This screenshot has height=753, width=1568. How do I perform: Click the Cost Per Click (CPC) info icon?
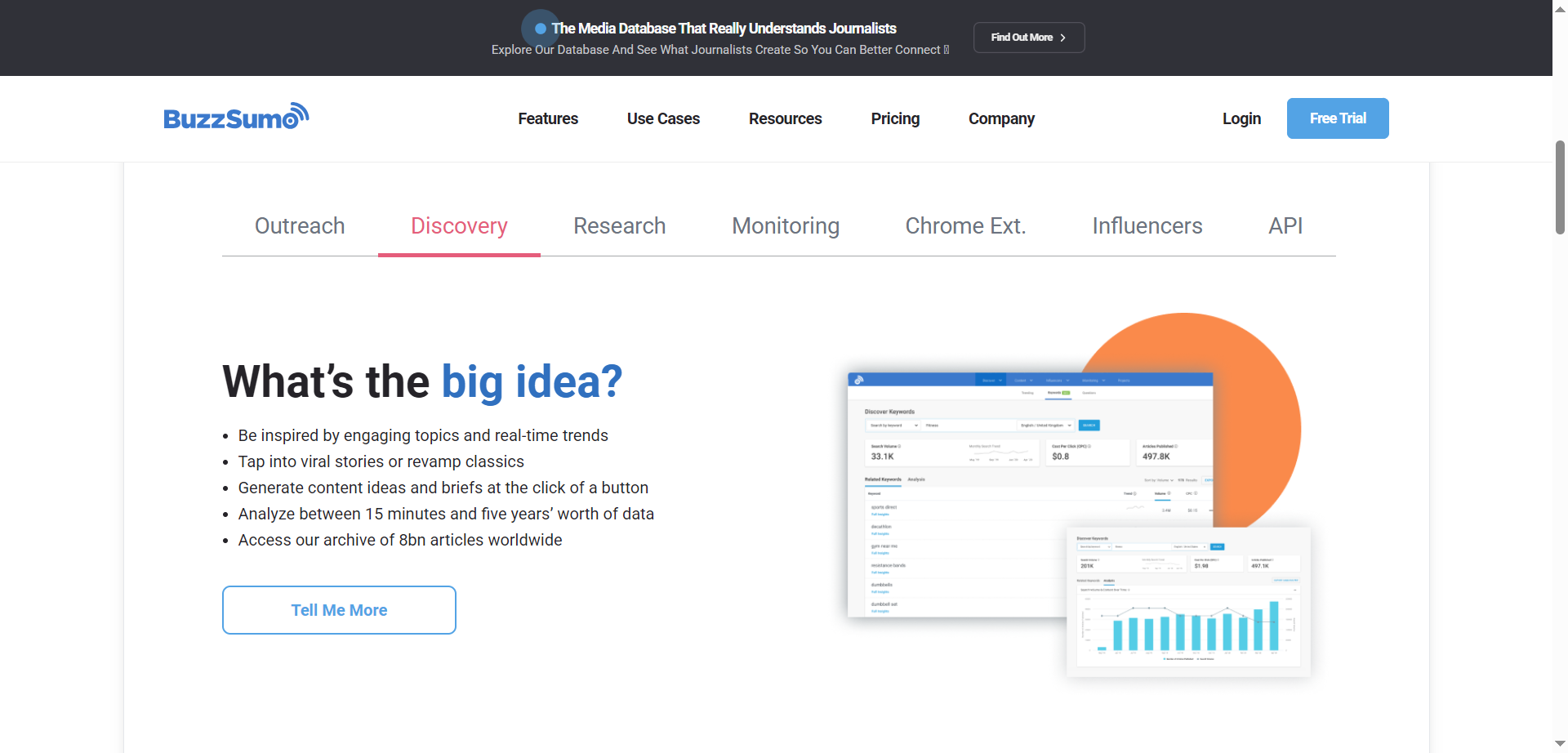(x=1089, y=447)
